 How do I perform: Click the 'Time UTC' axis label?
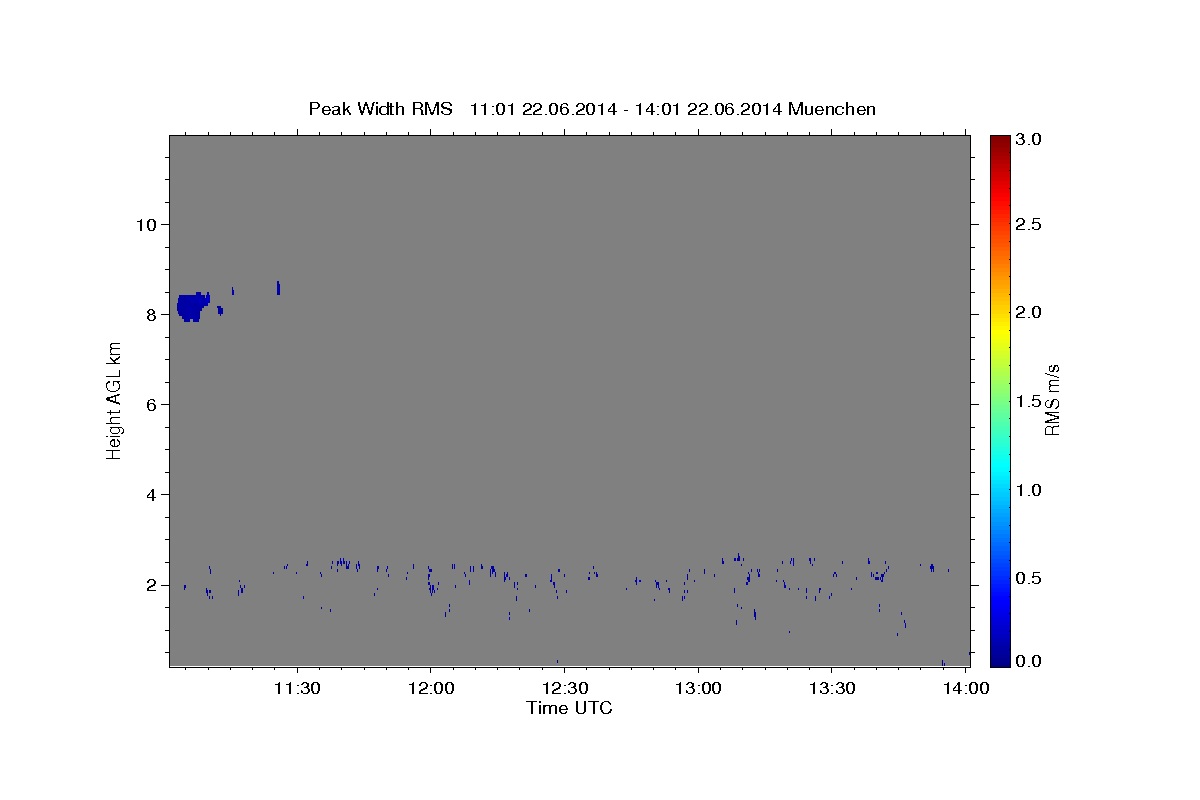[x=569, y=708]
